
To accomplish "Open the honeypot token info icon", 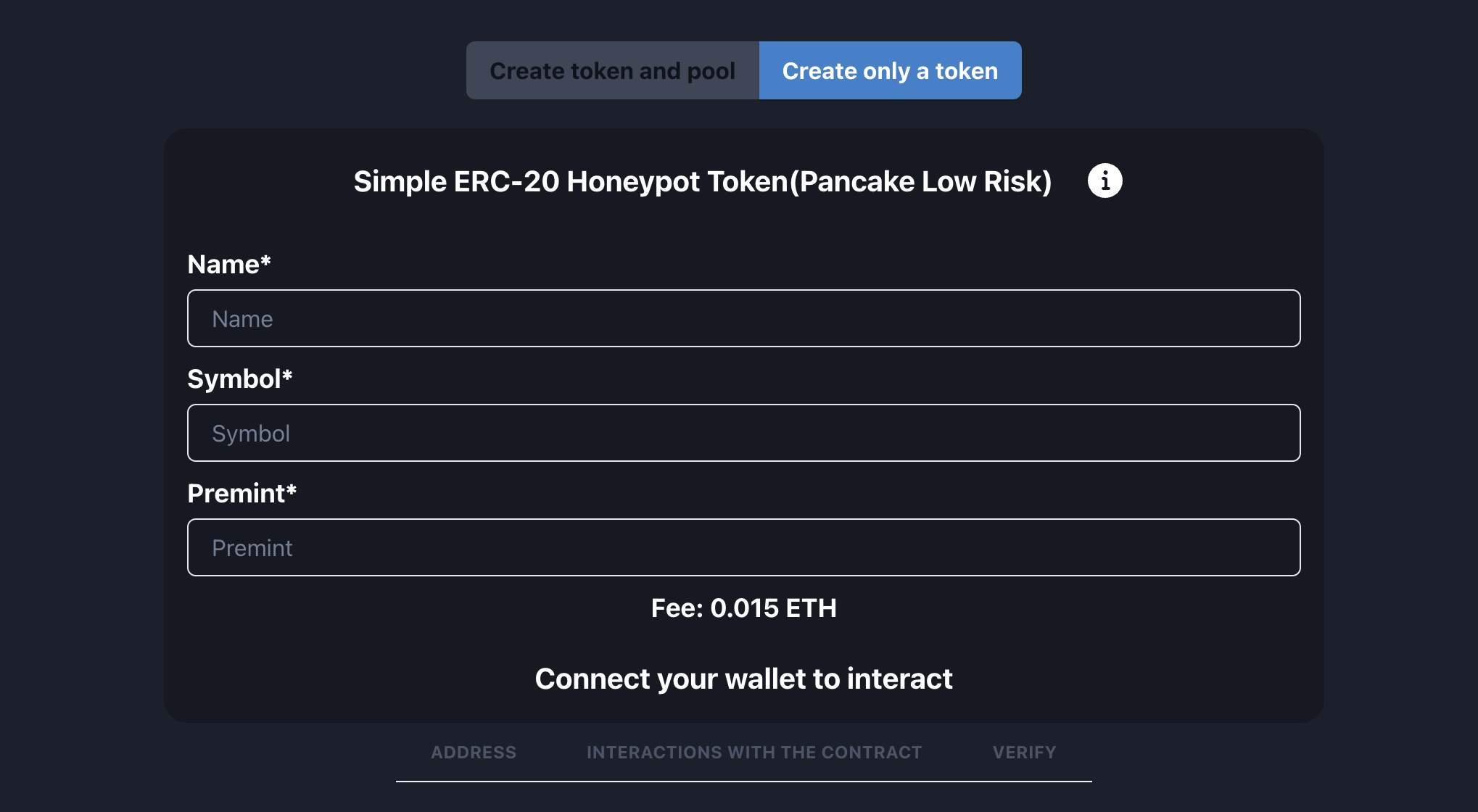I will coord(1105,181).
